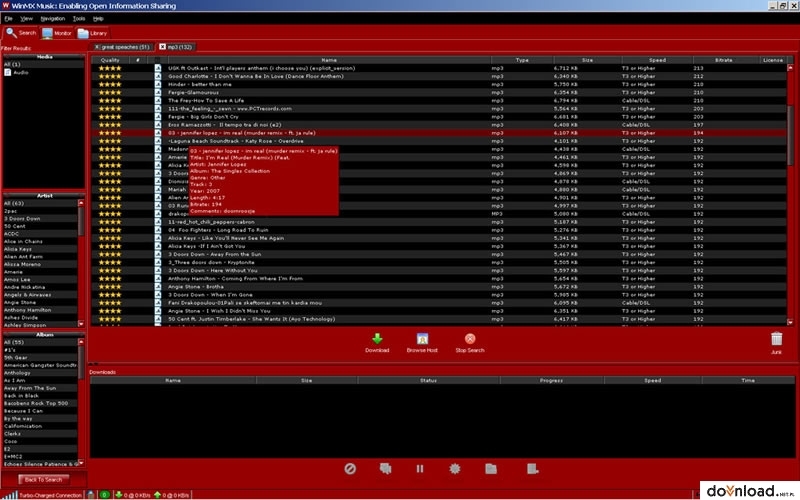This screenshot has height=500, width=800.
Task: Click the green counter badge in status bar
Action: pos(105,494)
